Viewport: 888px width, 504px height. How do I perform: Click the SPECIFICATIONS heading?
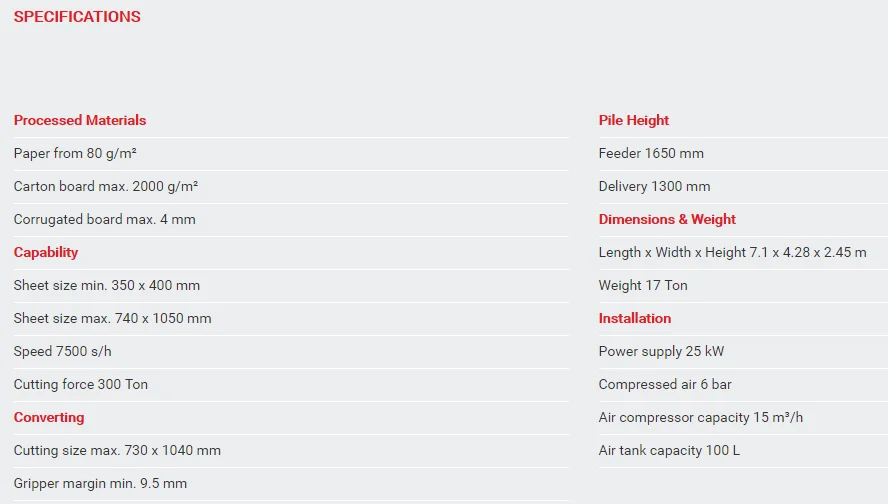coord(77,17)
